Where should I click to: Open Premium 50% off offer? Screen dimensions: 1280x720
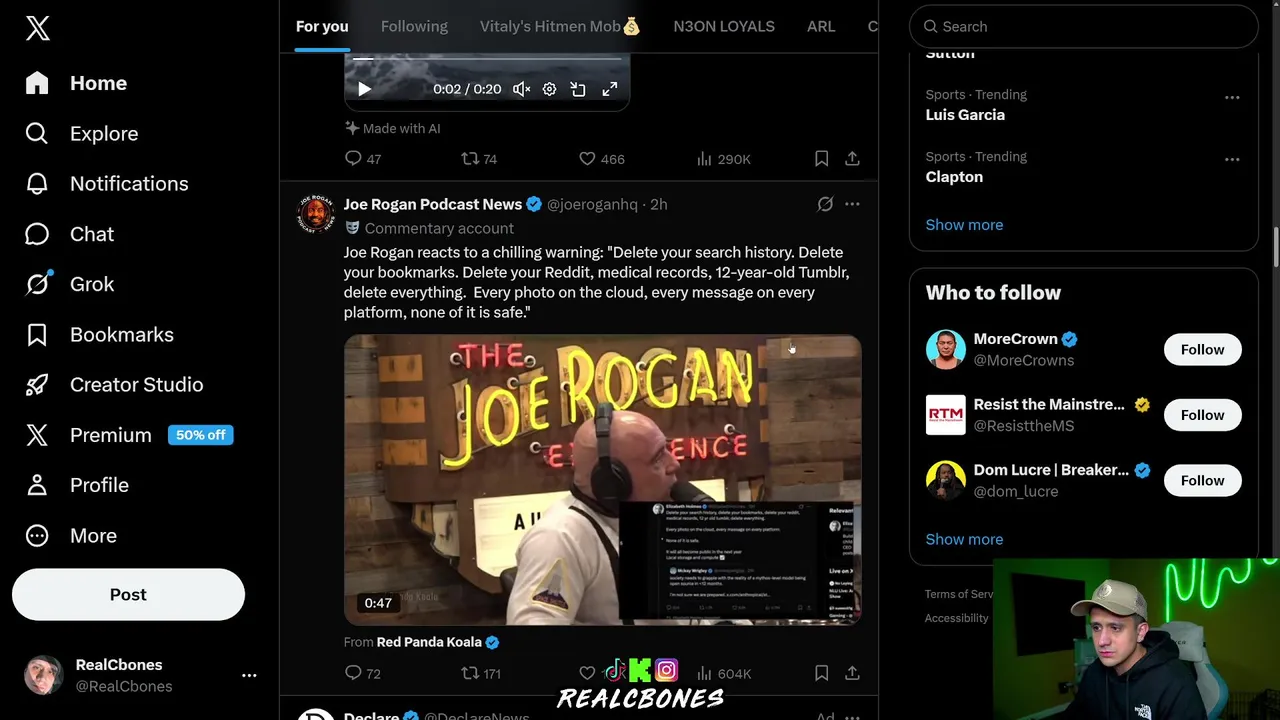pos(129,435)
